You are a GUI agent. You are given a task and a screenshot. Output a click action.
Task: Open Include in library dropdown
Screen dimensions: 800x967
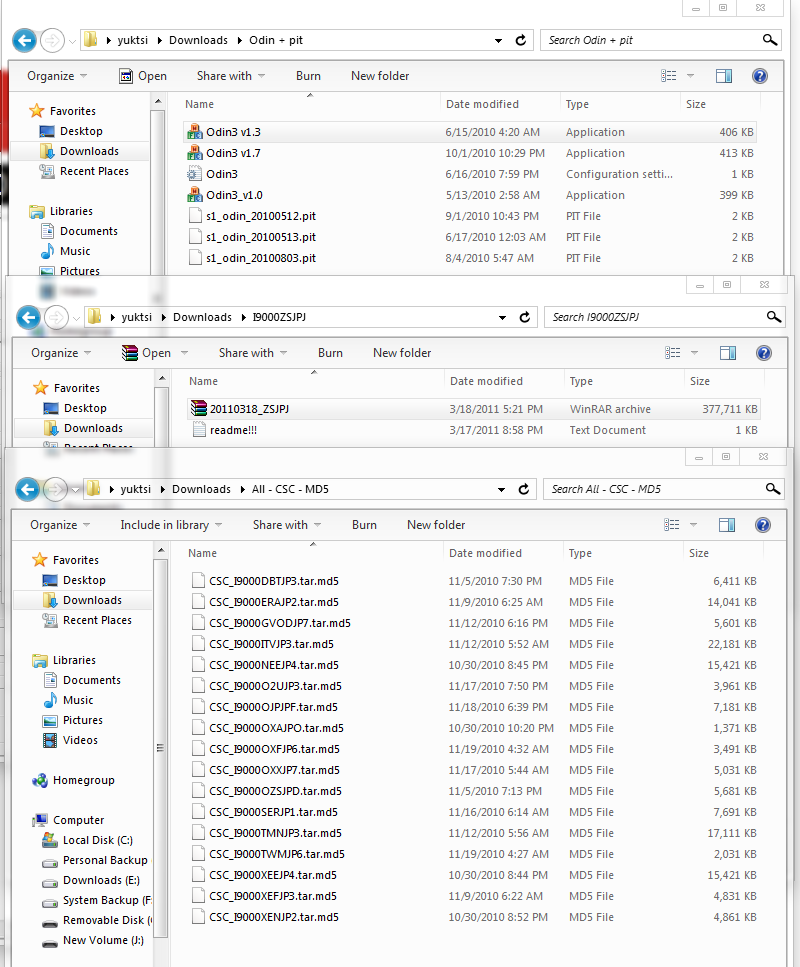click(171, 525)
